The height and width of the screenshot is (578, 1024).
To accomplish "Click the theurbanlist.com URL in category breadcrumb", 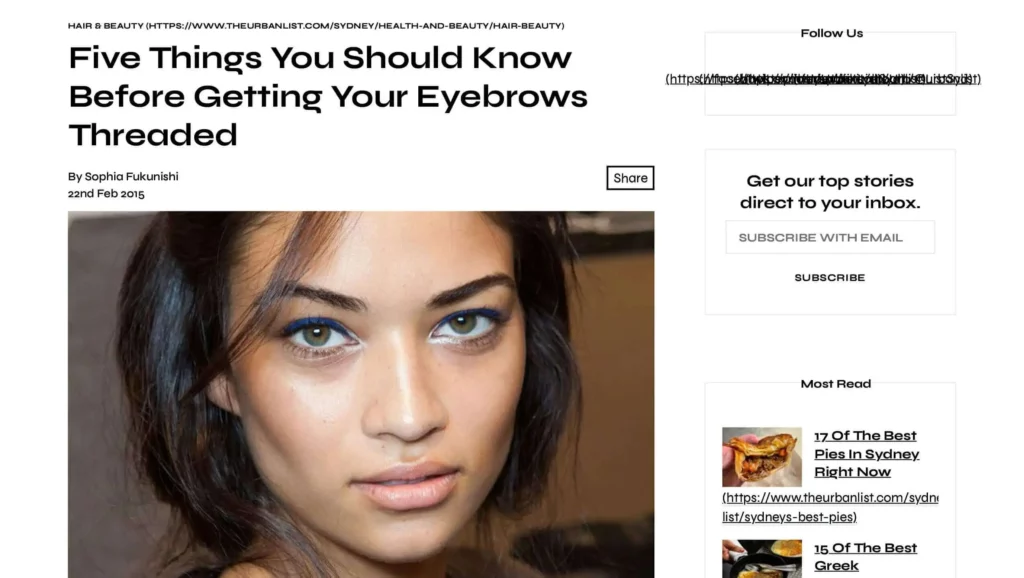I will pyautogui.click(x=355, y=25).
